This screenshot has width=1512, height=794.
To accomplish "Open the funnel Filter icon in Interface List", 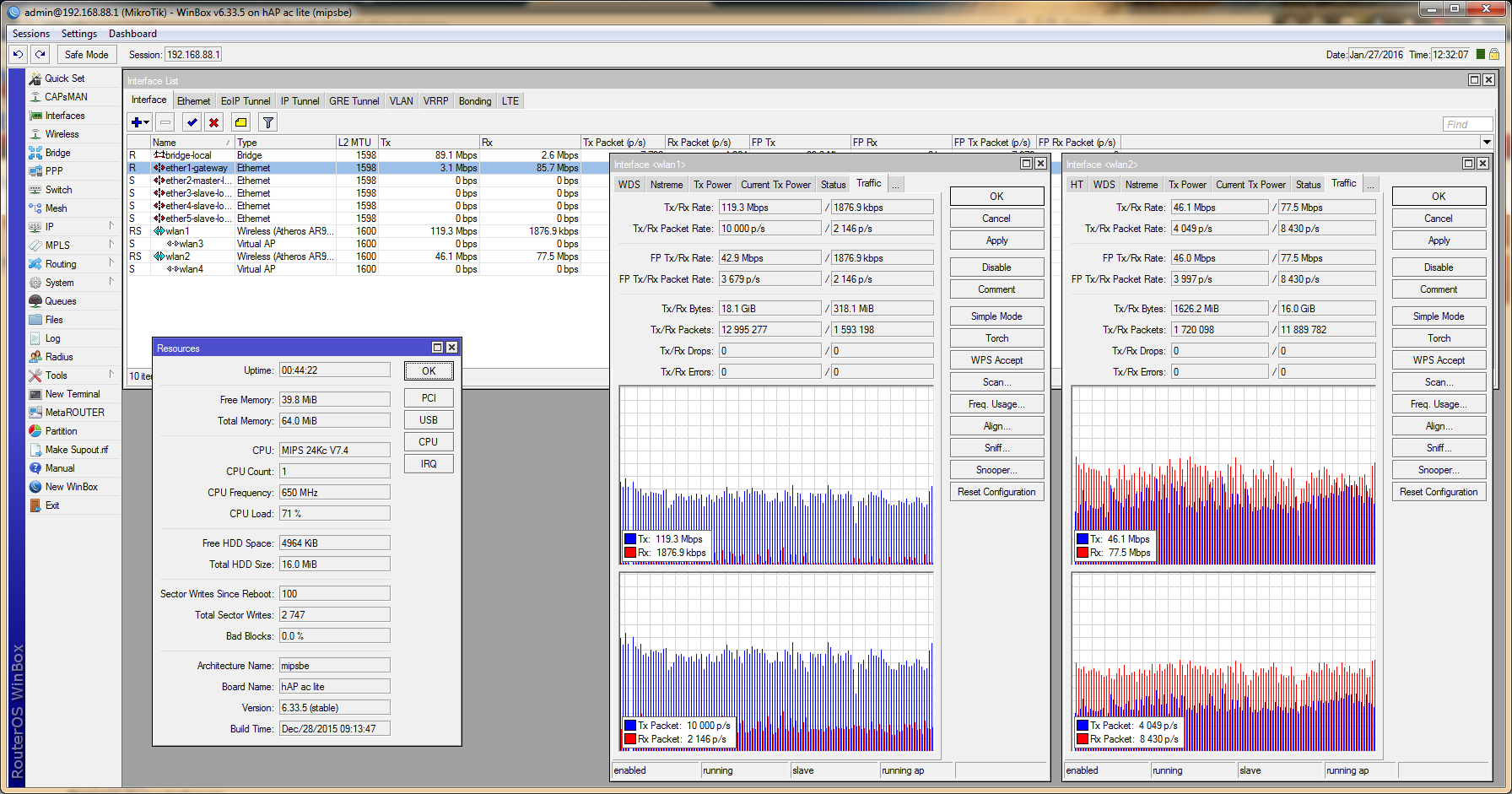I will pyautogui.click(x=267, y=122).
